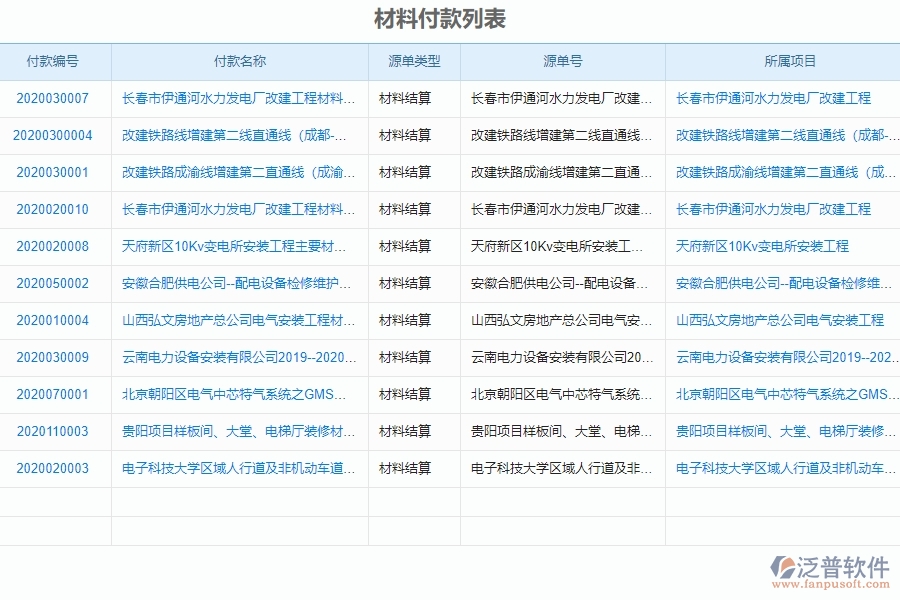Click the 源单类型 column header

(x=414, y=61)
